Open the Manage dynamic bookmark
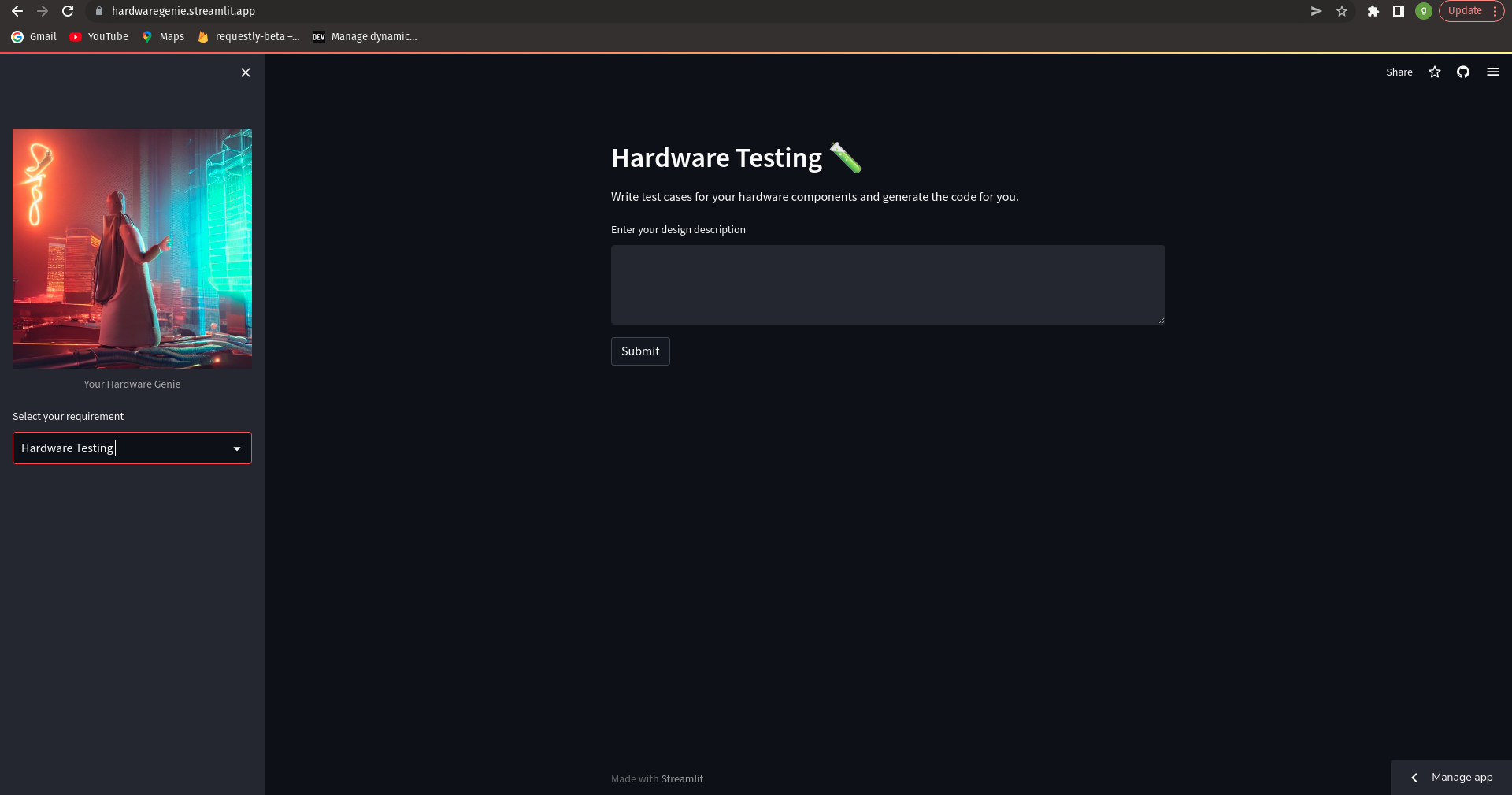 (x=365, y=36)
